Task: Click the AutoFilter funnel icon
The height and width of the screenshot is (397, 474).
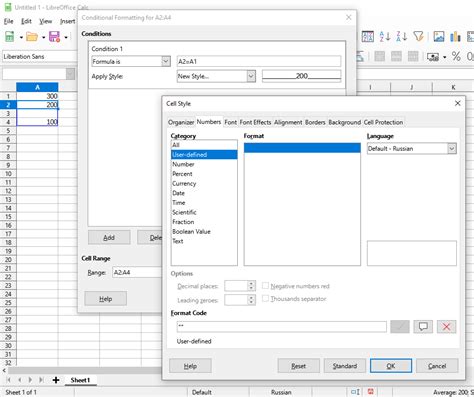Action: coord(418,36)
